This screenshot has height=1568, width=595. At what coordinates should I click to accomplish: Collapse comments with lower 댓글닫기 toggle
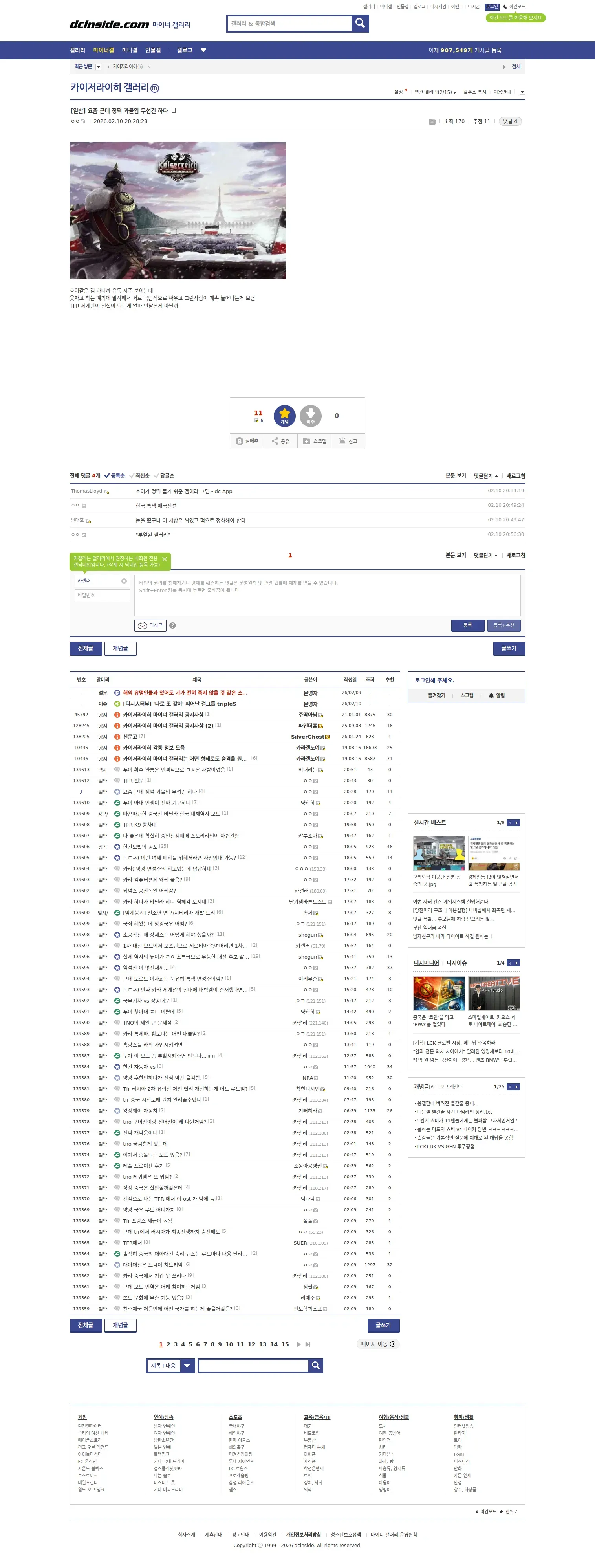coord(485,555)
